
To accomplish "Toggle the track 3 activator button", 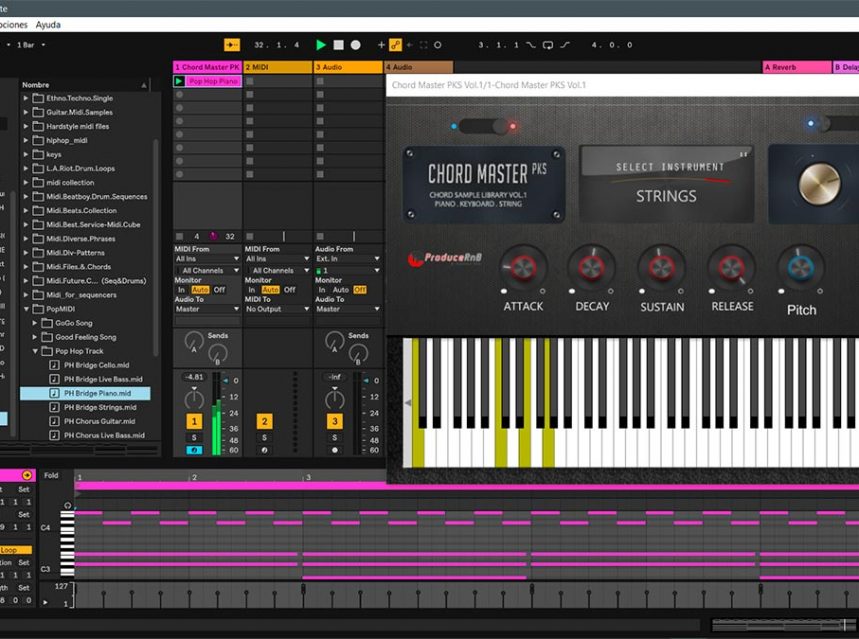I will [335, 421].
